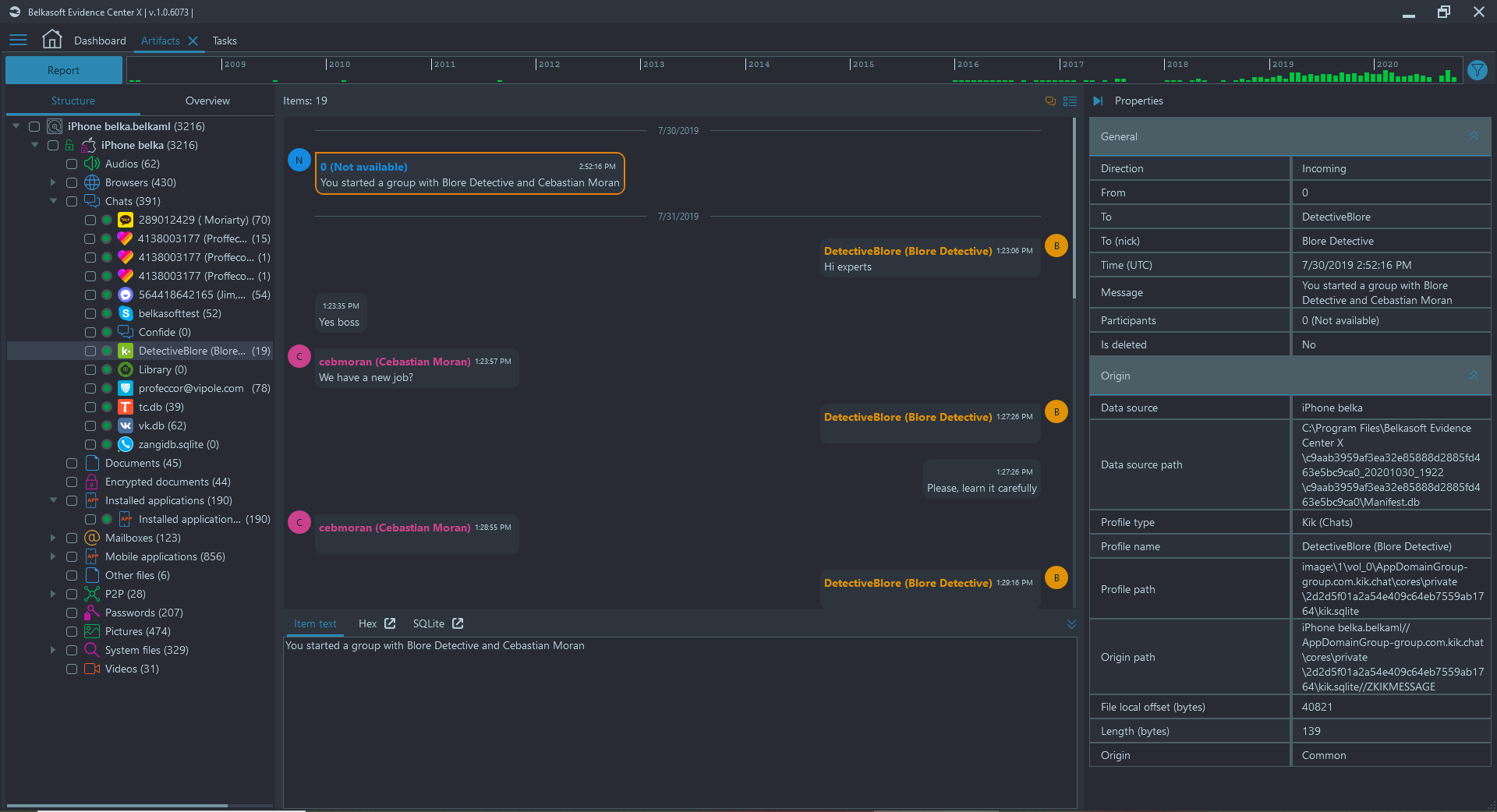The height and width of the screenshot is (812, 1497).
Task: Select the Kik icon for DetectiveBlore
Action: [x=126, y=351]
